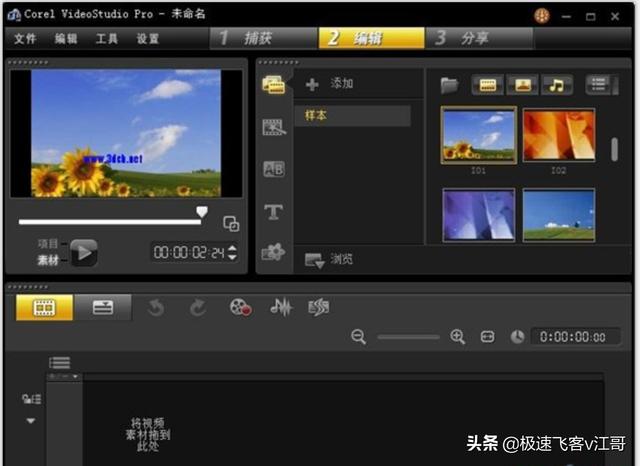Toggle photo files filter in library
This screenshot has height=466, width=640.
[522, 85]
